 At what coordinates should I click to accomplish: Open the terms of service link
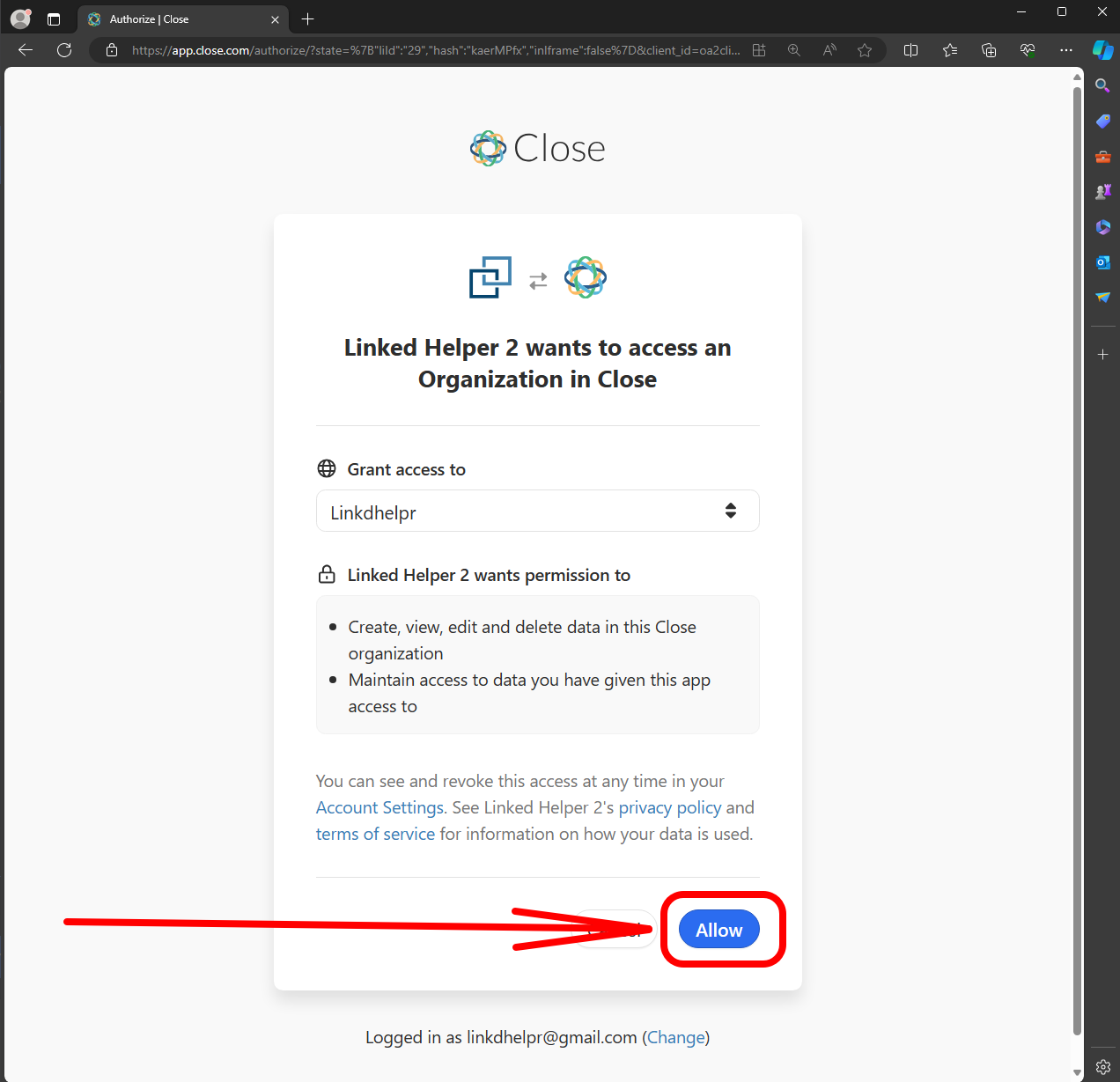375,834
